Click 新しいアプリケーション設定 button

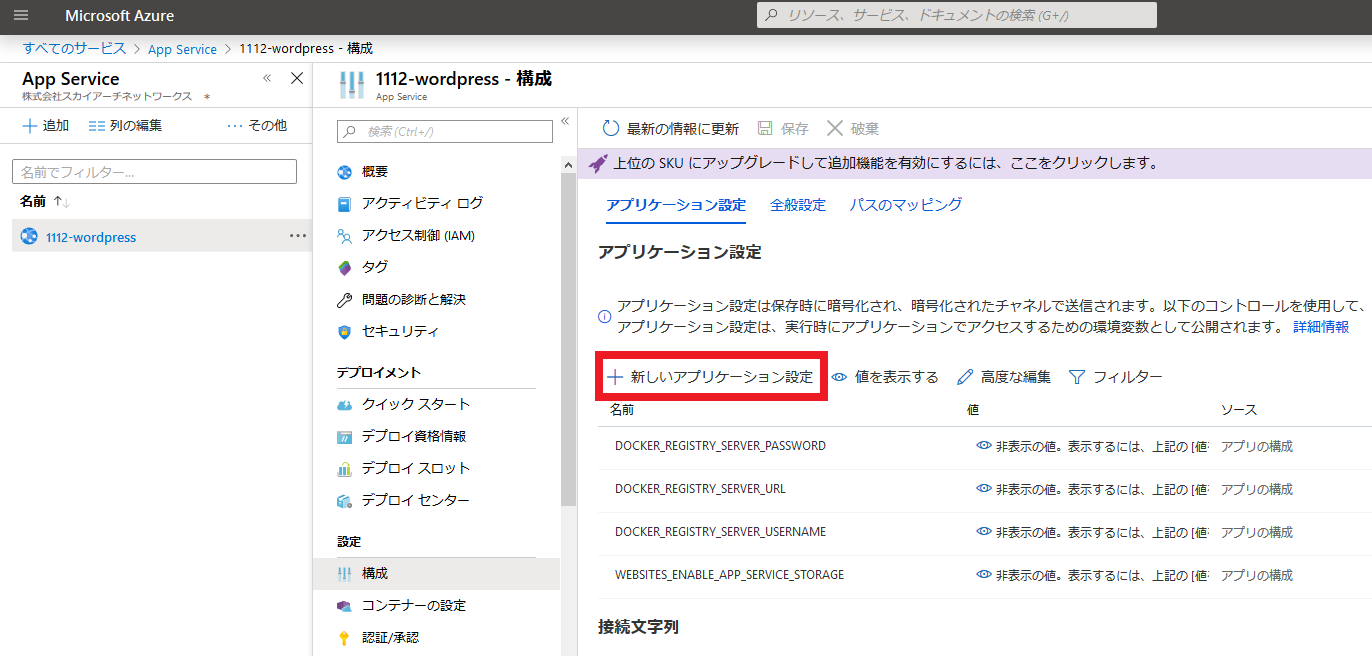point(711,377)
